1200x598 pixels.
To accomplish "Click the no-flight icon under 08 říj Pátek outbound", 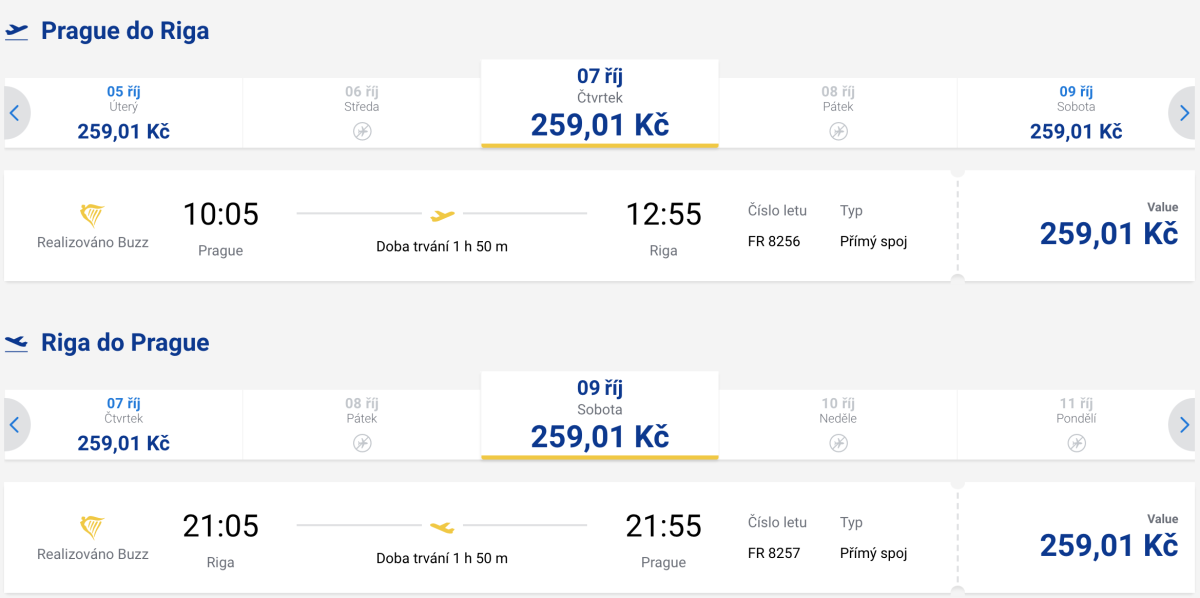I will [838, 131].
